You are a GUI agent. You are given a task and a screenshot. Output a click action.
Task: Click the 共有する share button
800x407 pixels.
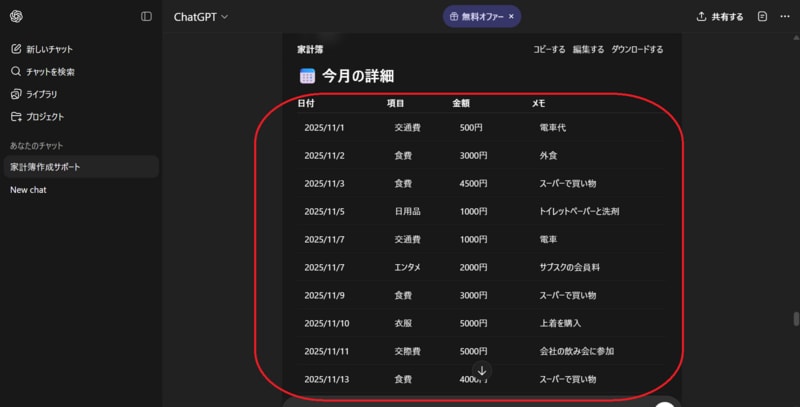click(x=719, y=17)
